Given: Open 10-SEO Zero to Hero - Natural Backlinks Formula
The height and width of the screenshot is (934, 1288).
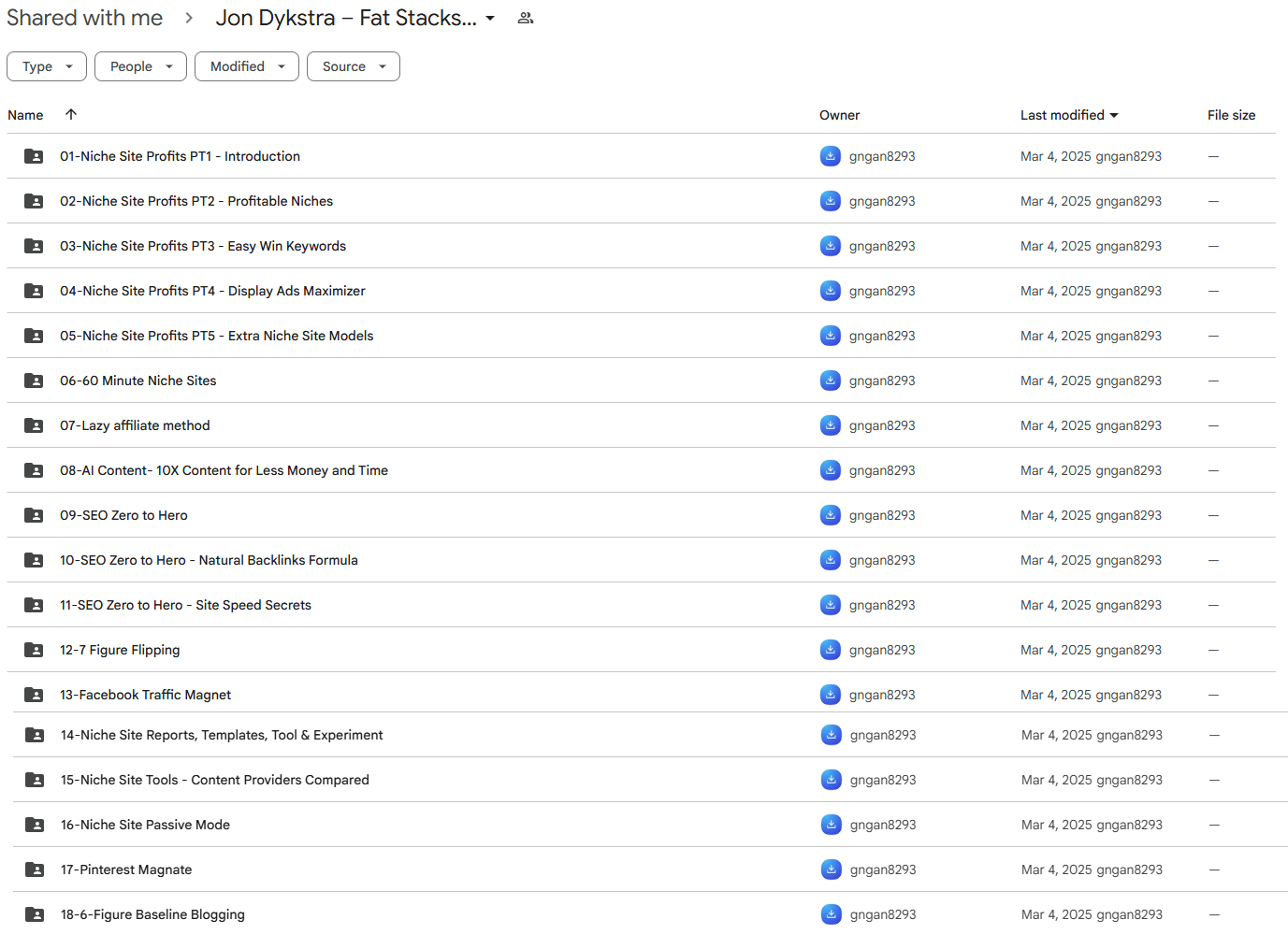Looking at the screenshot, I should (x=209, y=560).
